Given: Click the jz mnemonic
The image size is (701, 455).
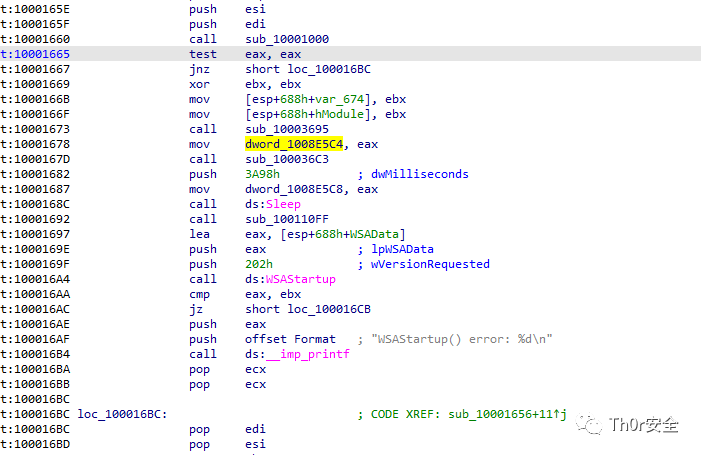Looking at the screenshot, I should click(x=196, y=309).
